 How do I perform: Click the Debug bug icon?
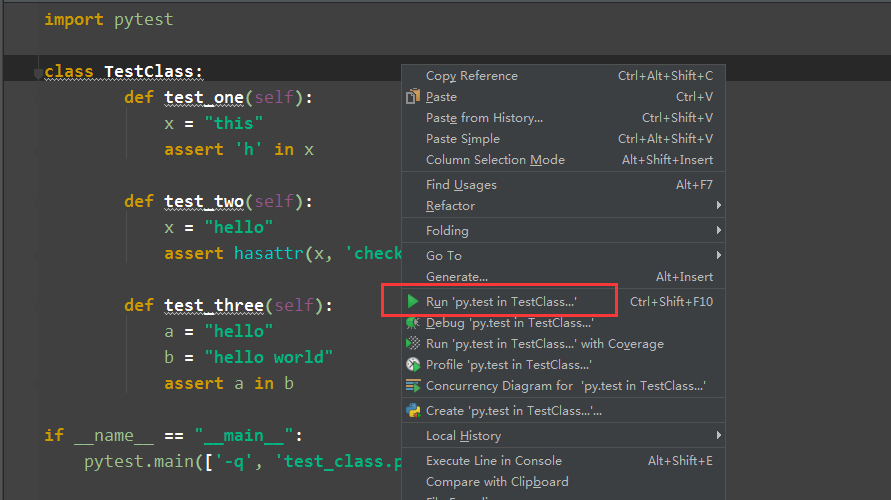click(413, 323)
